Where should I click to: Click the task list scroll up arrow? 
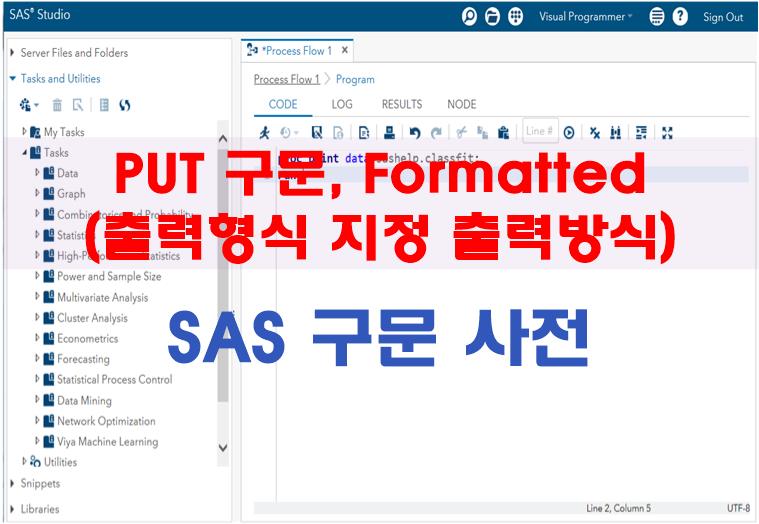(x=223, y=139)
